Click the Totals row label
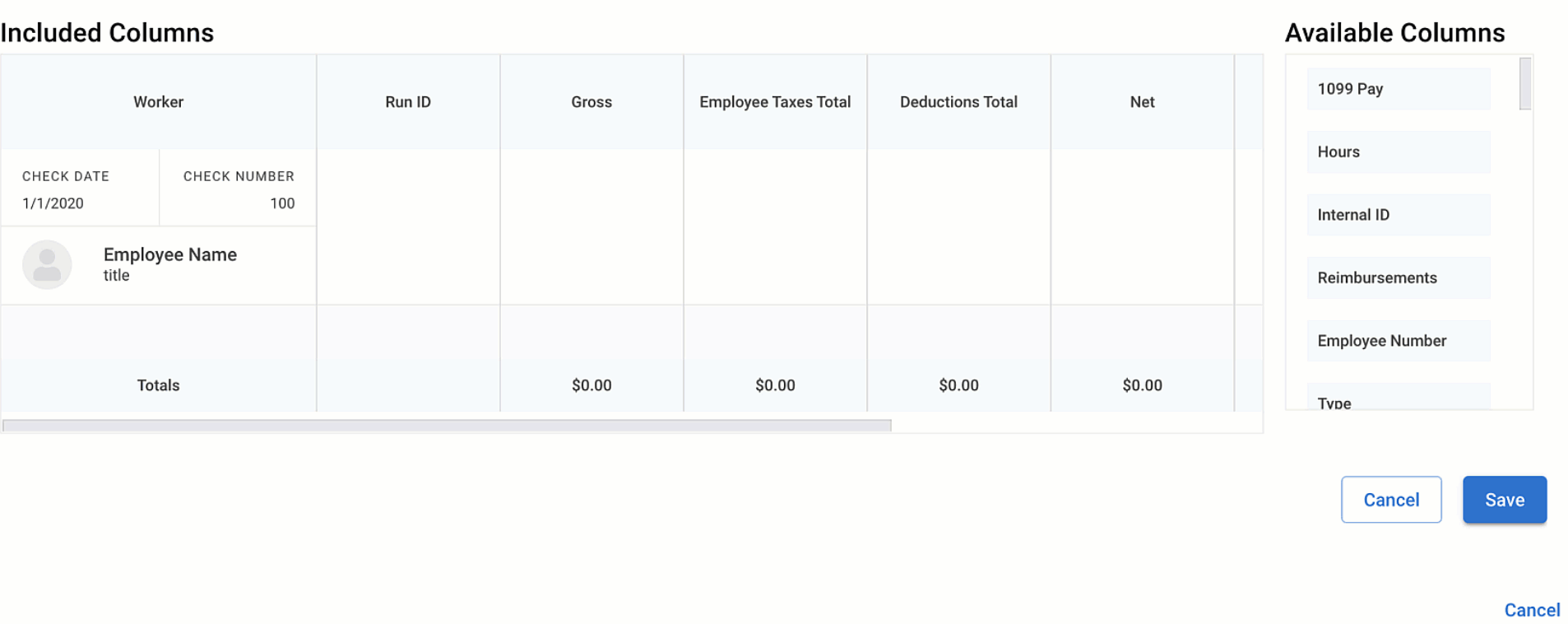Screen dimensions: 1568x624 [x=158, y=385]
